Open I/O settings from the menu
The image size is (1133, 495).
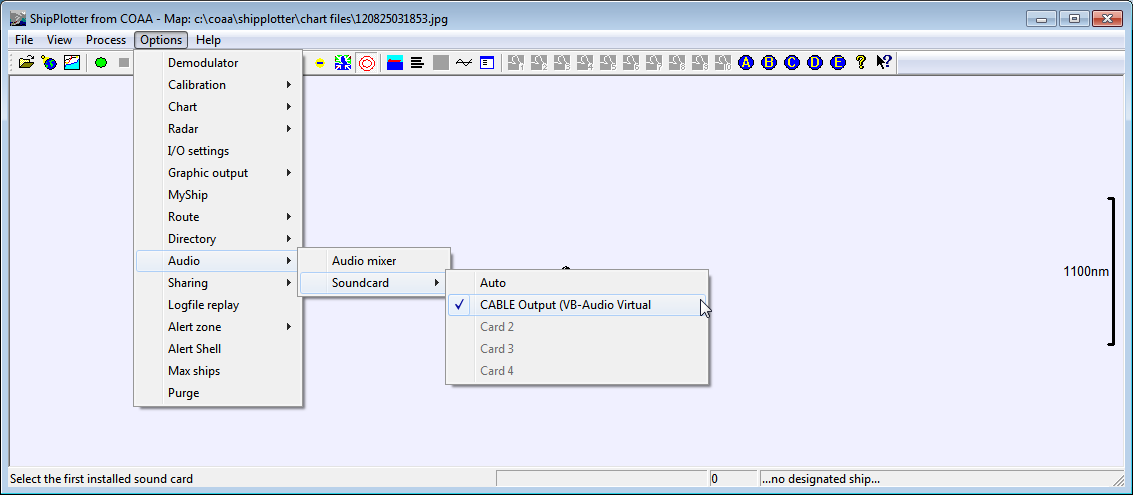pos(218,151)
